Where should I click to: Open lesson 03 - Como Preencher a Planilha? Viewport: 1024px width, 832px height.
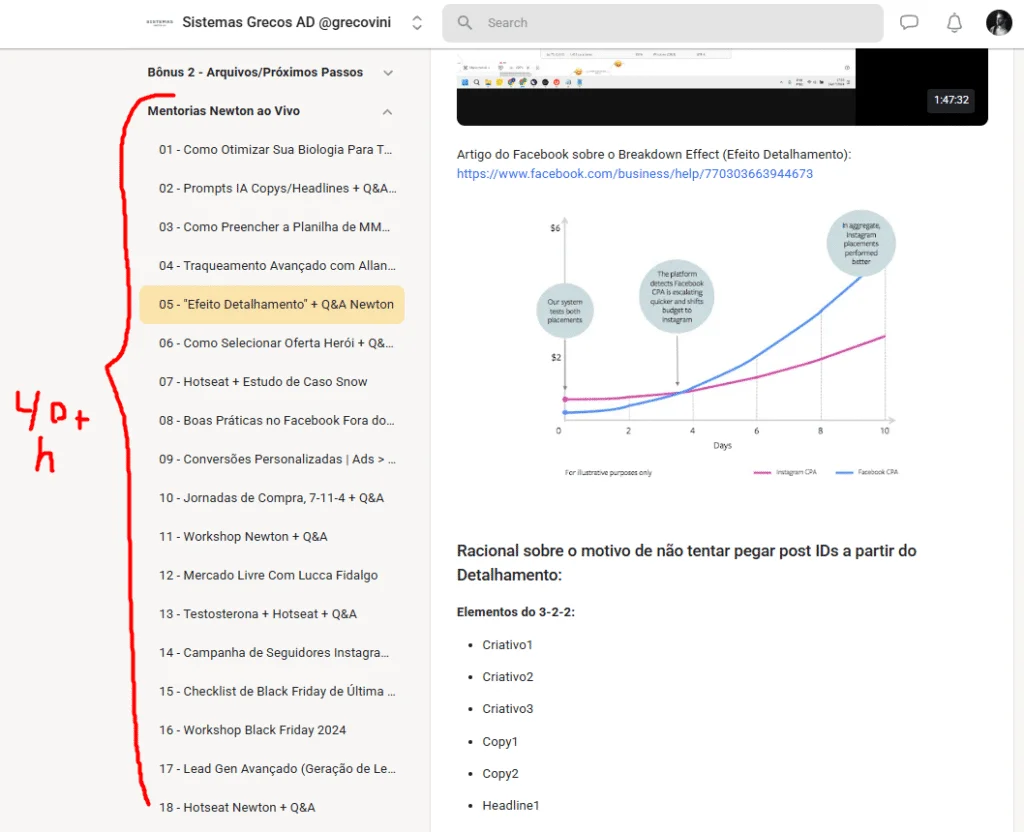[272, 227]
